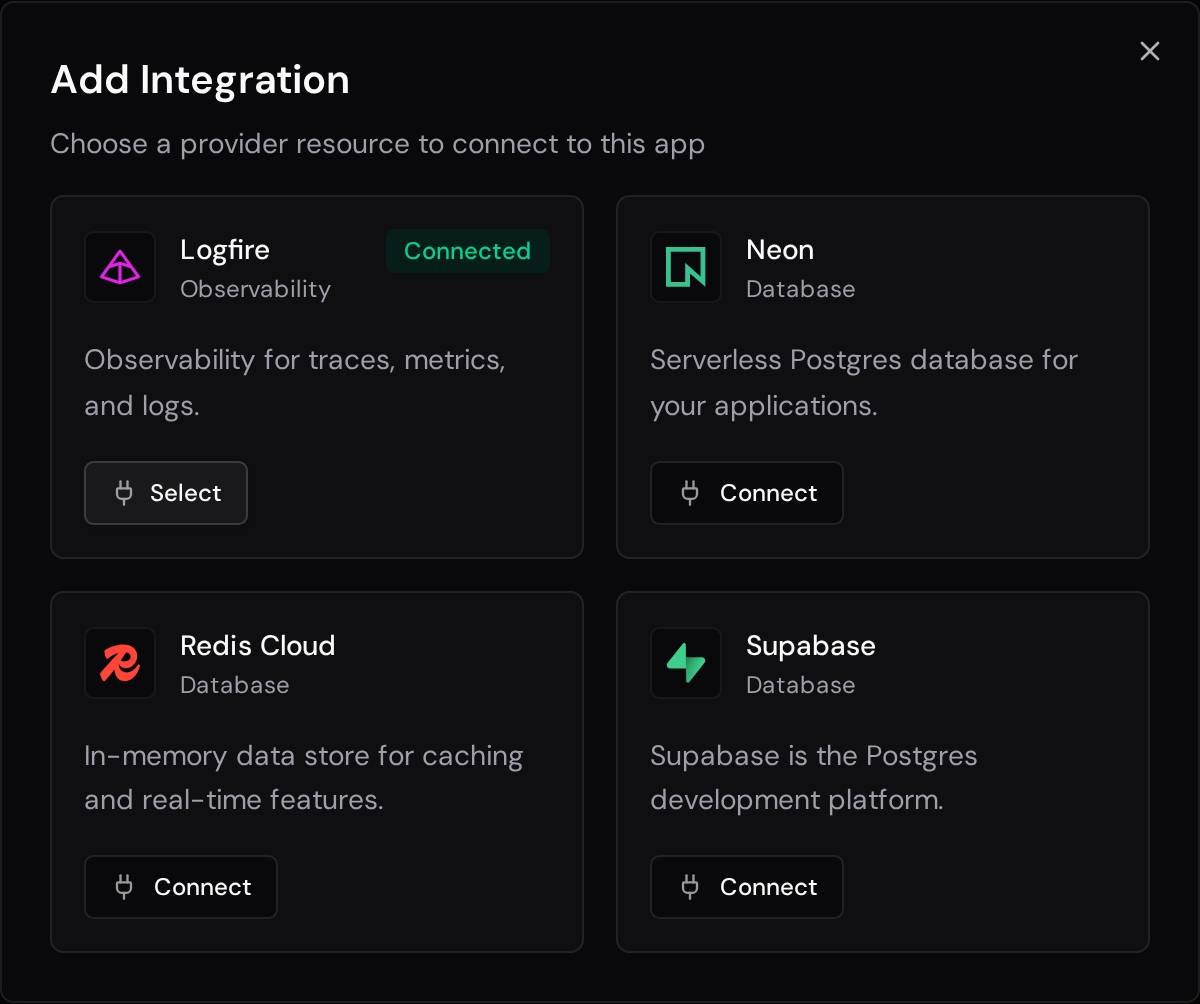Click the Database label under Supabase

tap(801, 685)
